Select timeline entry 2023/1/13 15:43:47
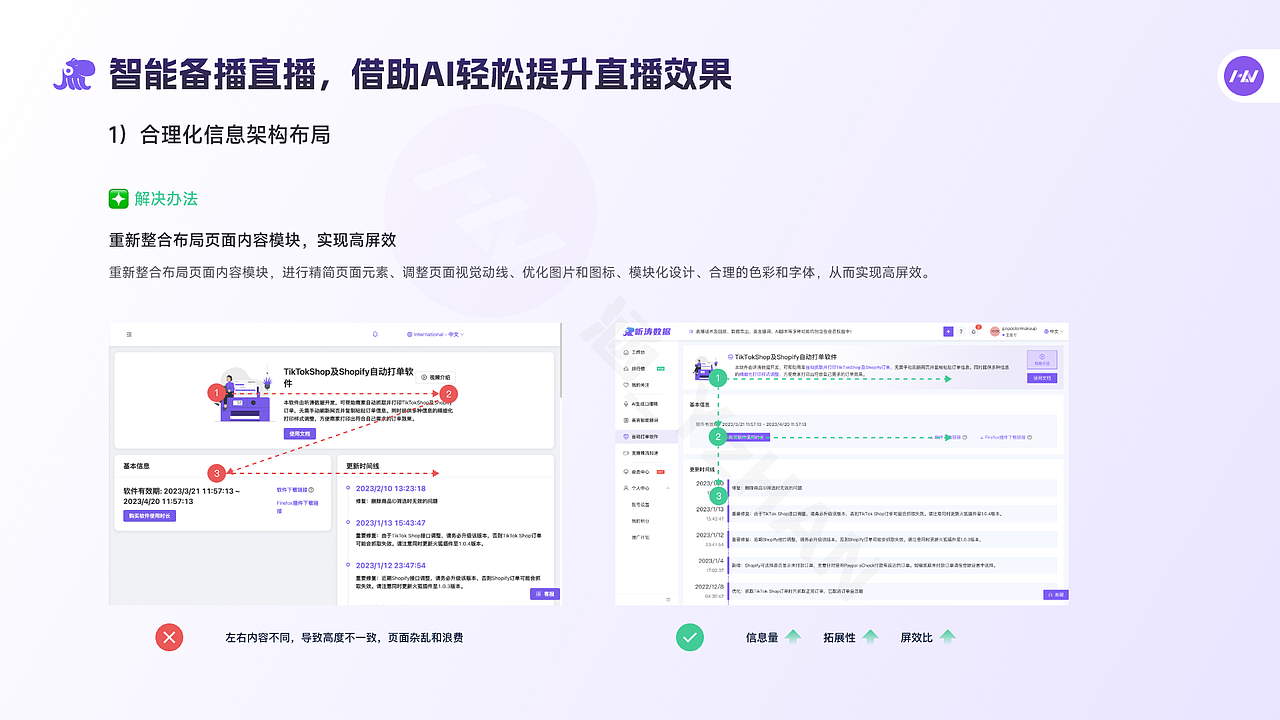The height and width of the screenshot is (720, 1280). (391, 523)
